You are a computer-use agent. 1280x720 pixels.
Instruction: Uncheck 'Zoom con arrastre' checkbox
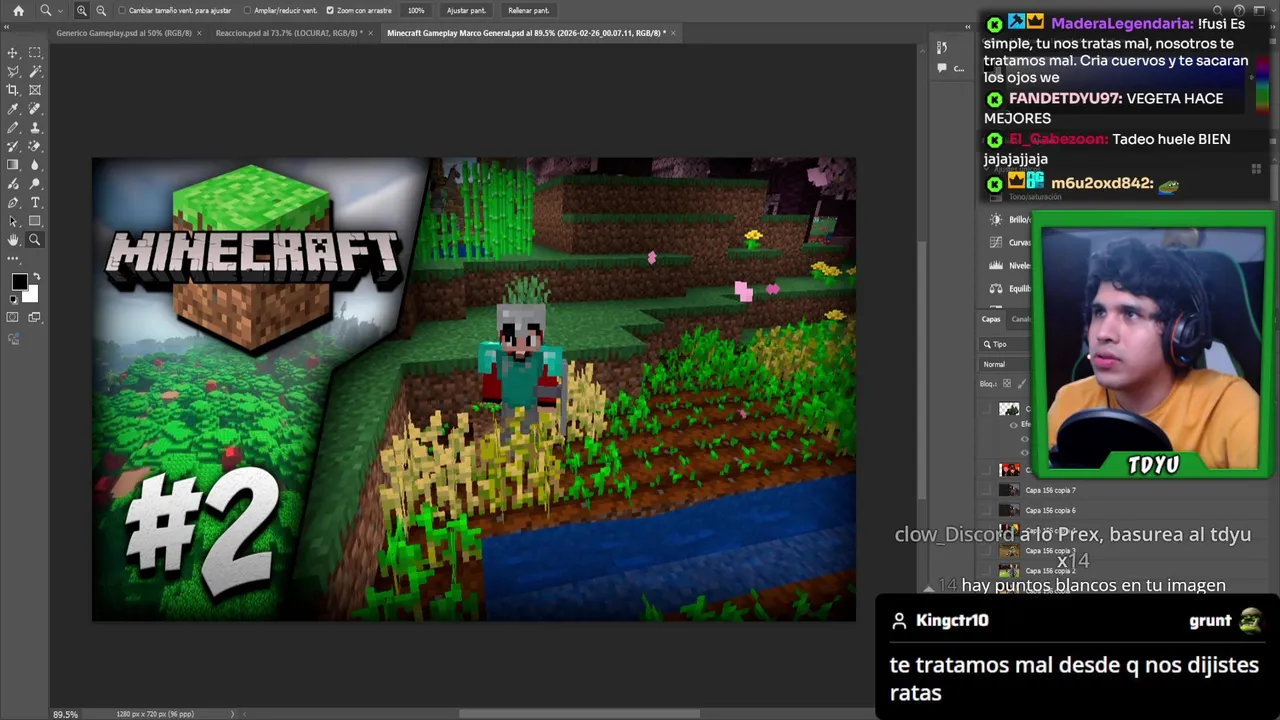coord(330,11)
